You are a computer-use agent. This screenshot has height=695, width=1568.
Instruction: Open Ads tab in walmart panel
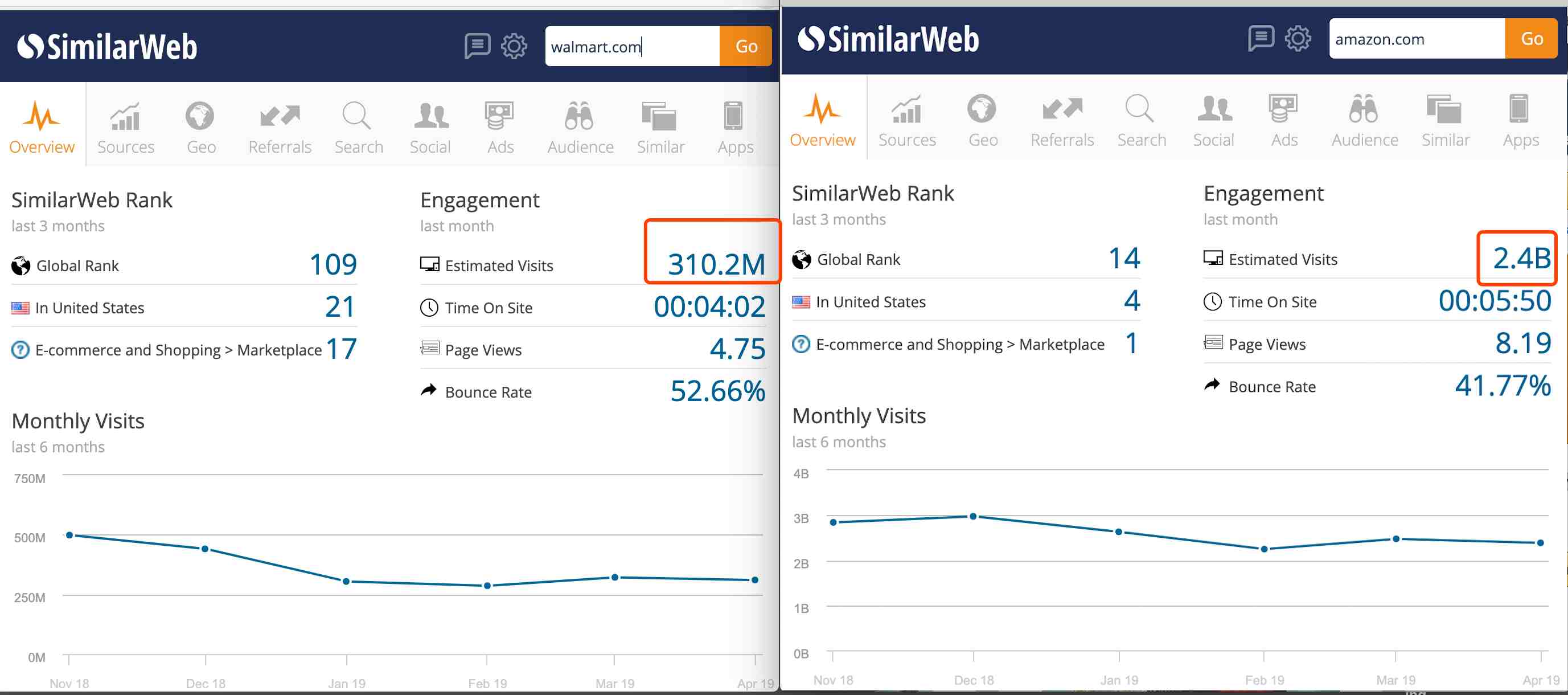500,127
